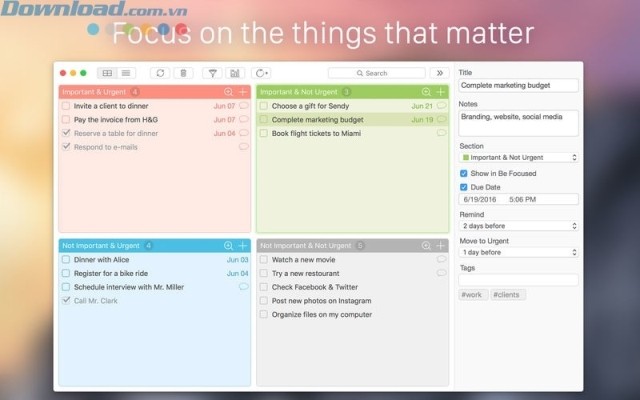This screenshot has height=400, width=640.
Task: Click the trash delete icon
Action: tap(182, 73)
